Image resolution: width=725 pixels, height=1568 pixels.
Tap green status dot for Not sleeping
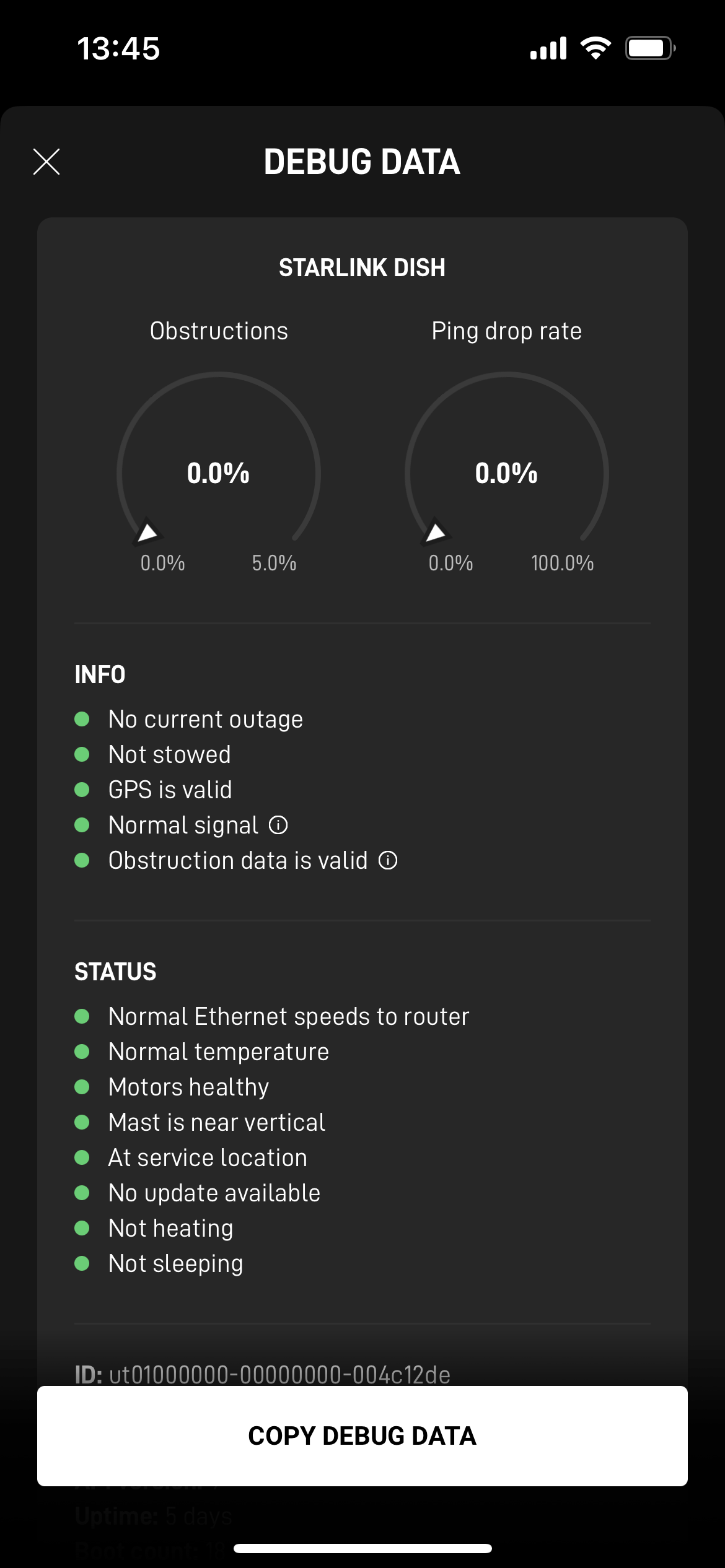tap(82, 1263)
